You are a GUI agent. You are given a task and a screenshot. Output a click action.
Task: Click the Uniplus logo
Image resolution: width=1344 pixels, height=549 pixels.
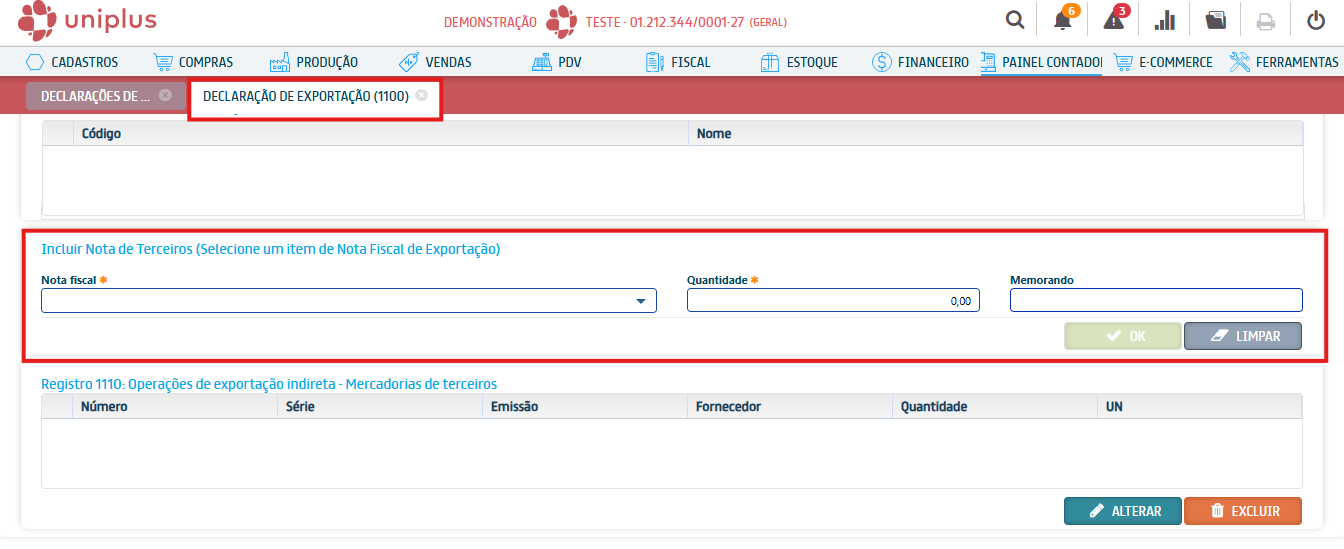click(87, 21)
